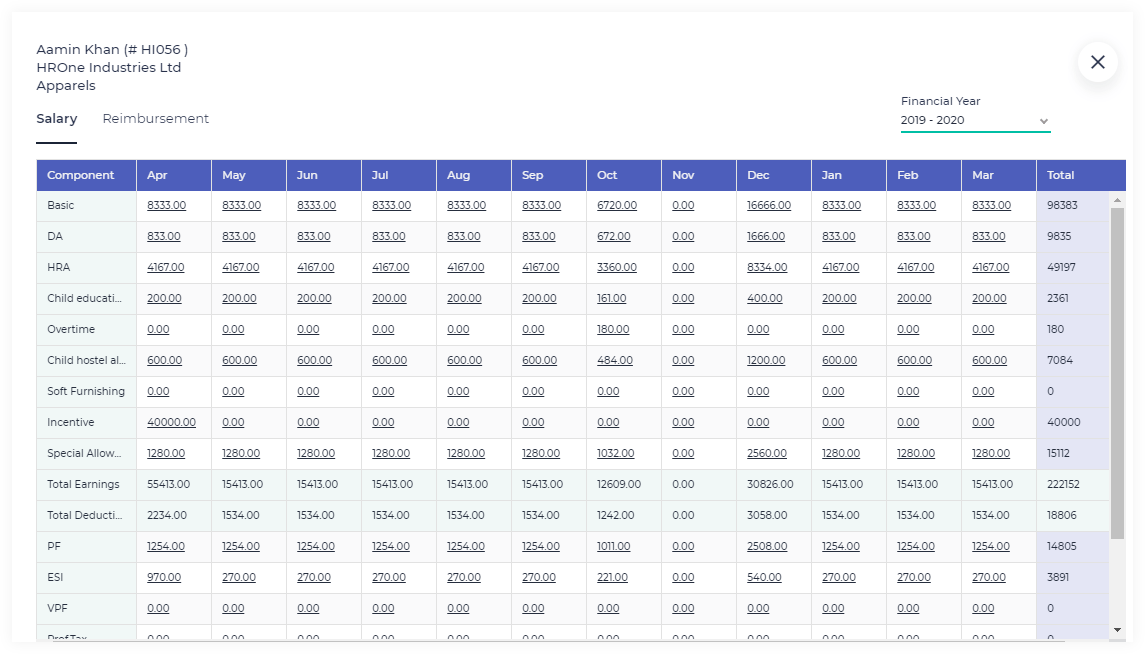Screen dimensions: 1145x654
Task: Select the Total Earnings row label
Action: point(83,484)
